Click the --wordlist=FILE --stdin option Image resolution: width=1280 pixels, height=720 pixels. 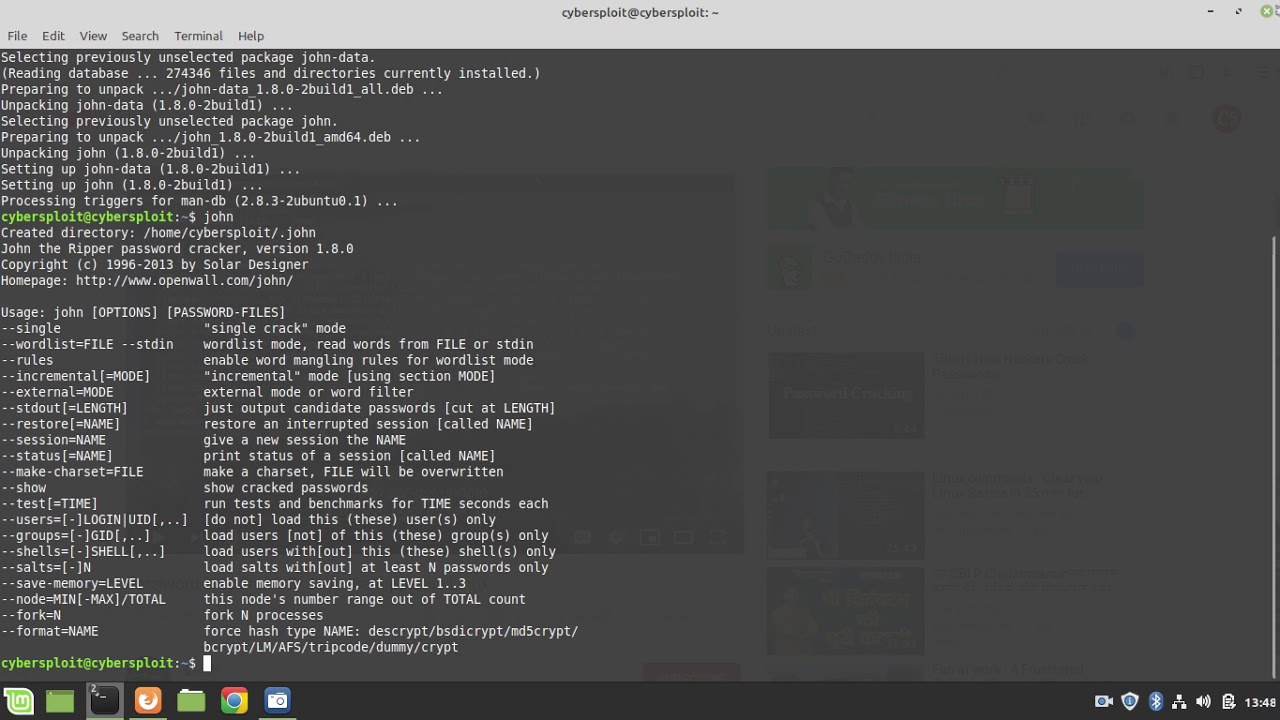click(86, 345)
